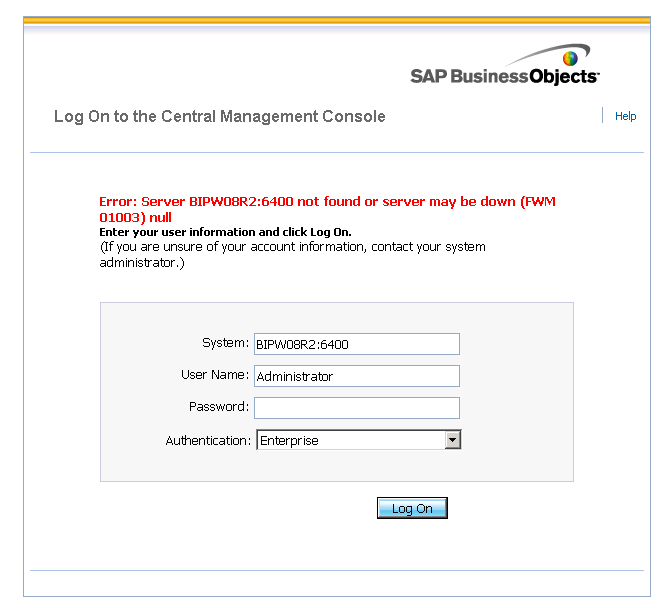Click the 'contact your system administrator' note
Screen dimensions: 661x608
[x=293, y=255]
